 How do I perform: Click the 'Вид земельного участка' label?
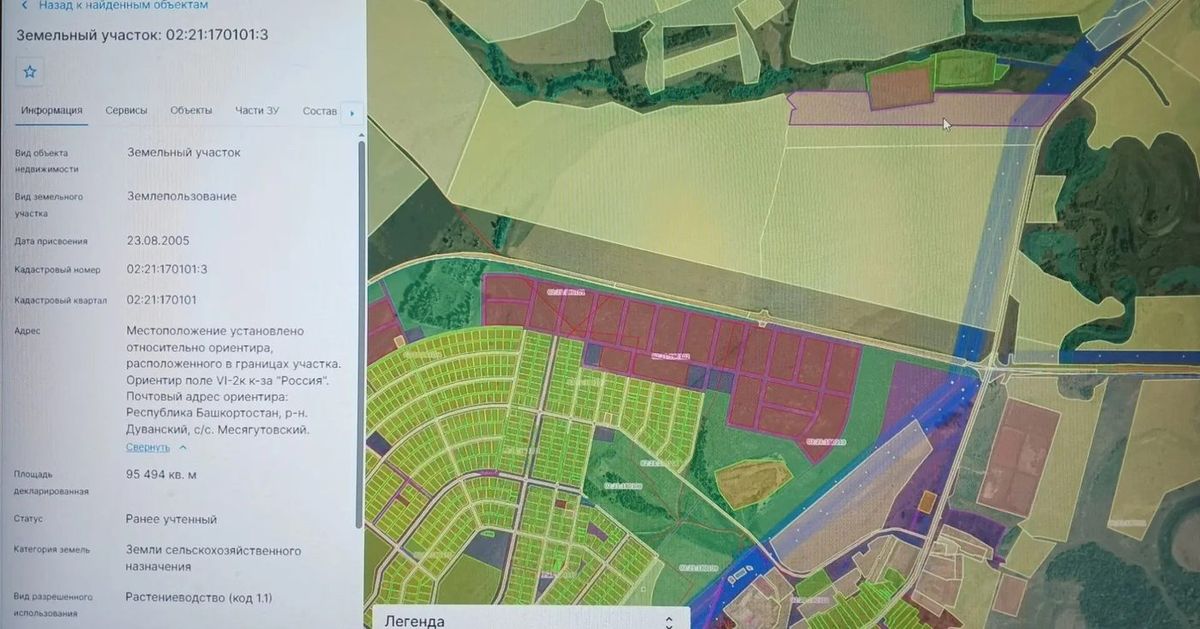tap(49, 205)
